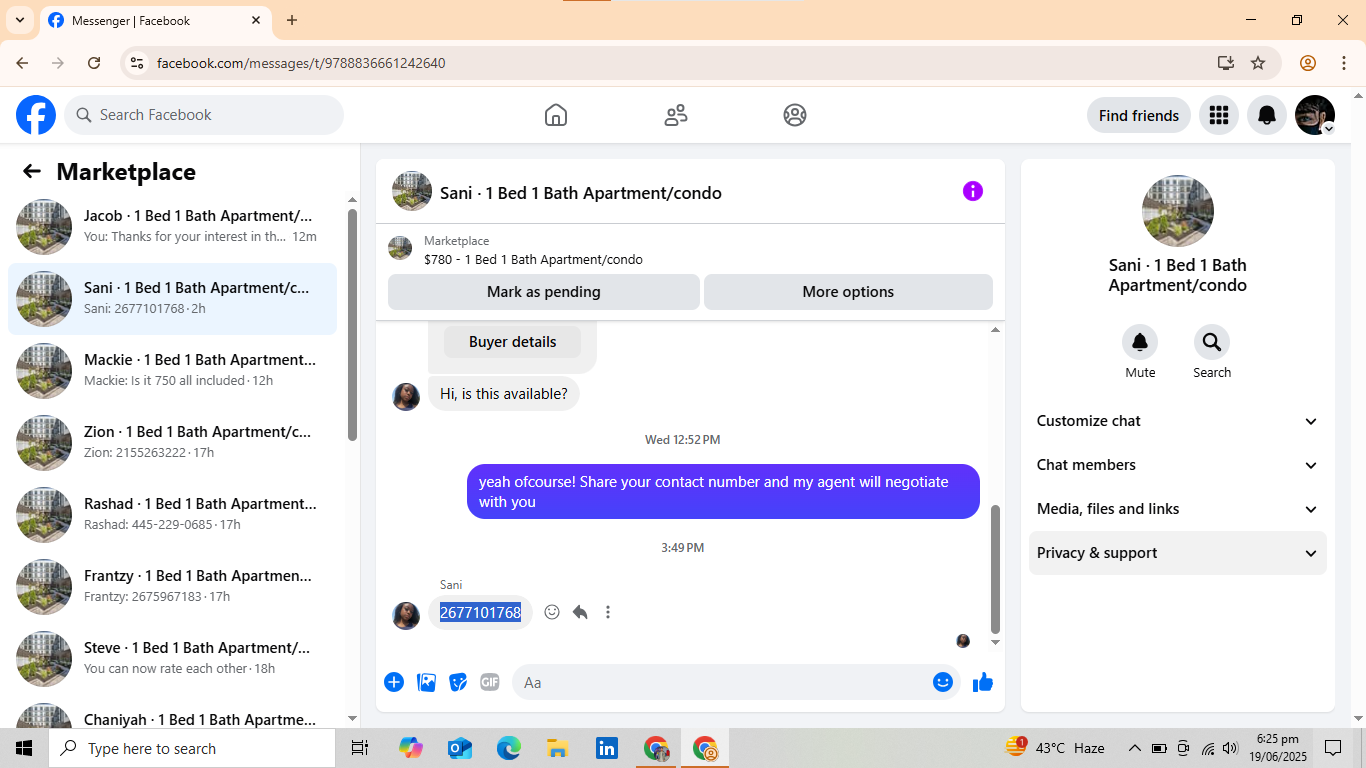Viewport: 1366px width, 768px height.
Task: Reply to Sani's phone number message
Action: pos(580,612)
